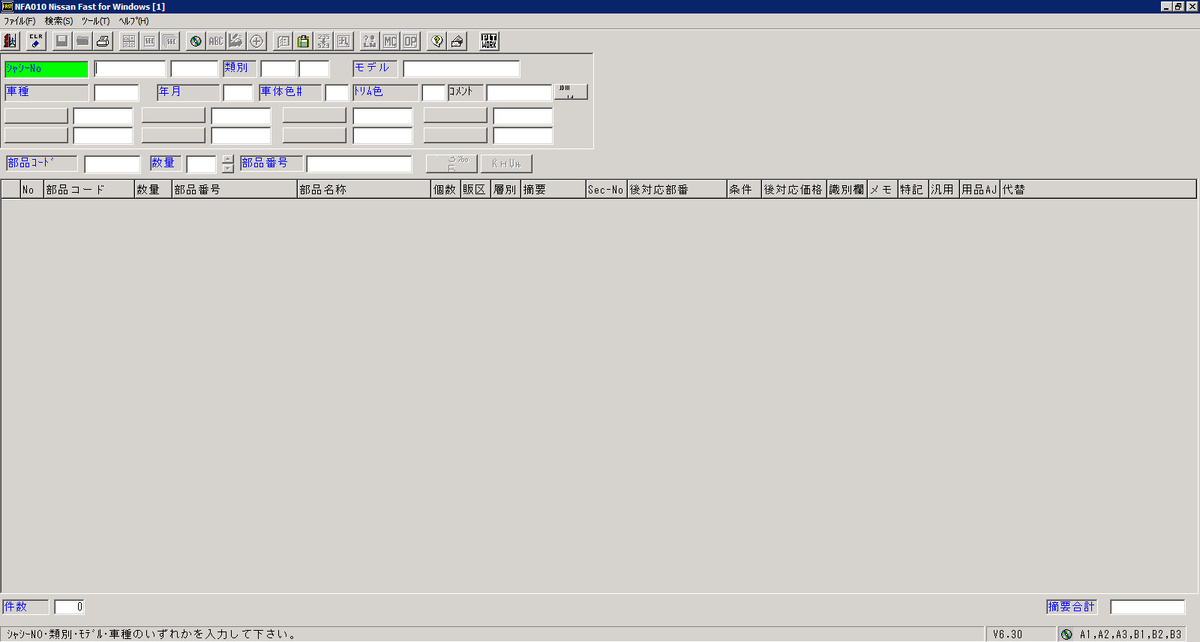Click the ABC toolbar icon
1200x642 pixels.
(216, 41)
